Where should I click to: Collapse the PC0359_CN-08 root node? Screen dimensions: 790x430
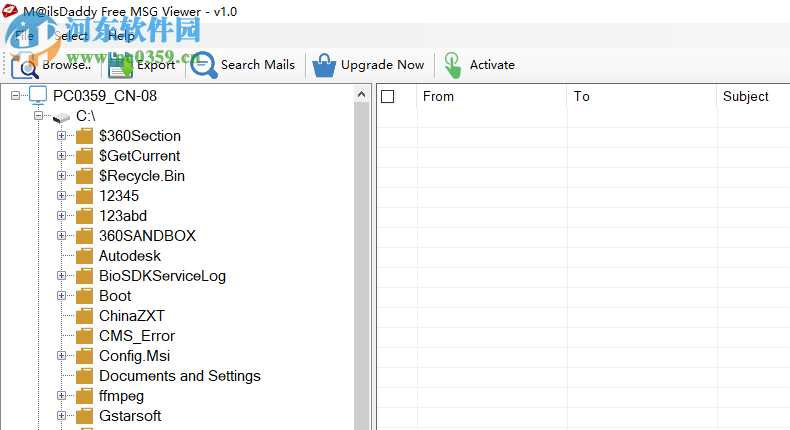pos(16,95)
